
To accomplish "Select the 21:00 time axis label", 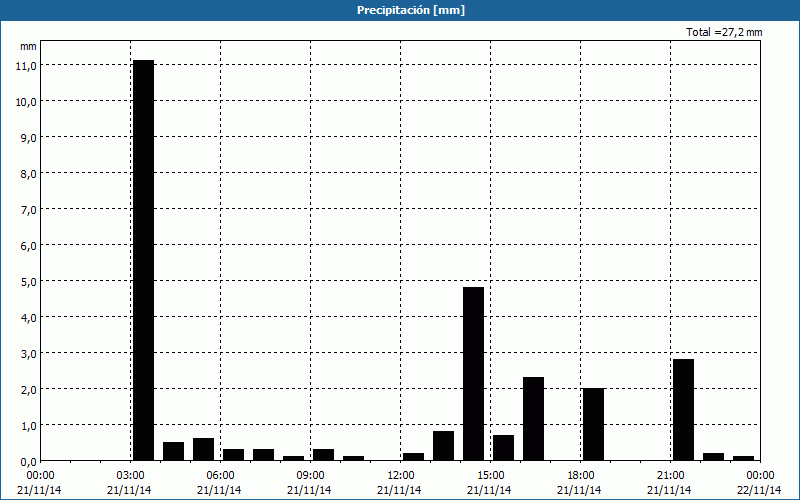I will coord(670,475).
